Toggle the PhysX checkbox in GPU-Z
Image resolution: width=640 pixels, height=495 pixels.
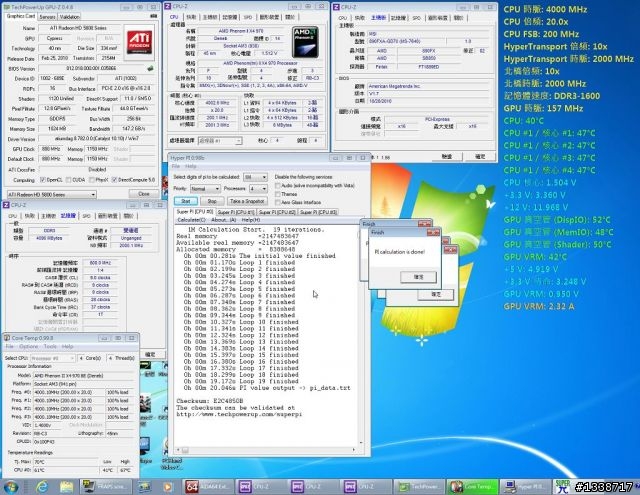tap(92, 180)
